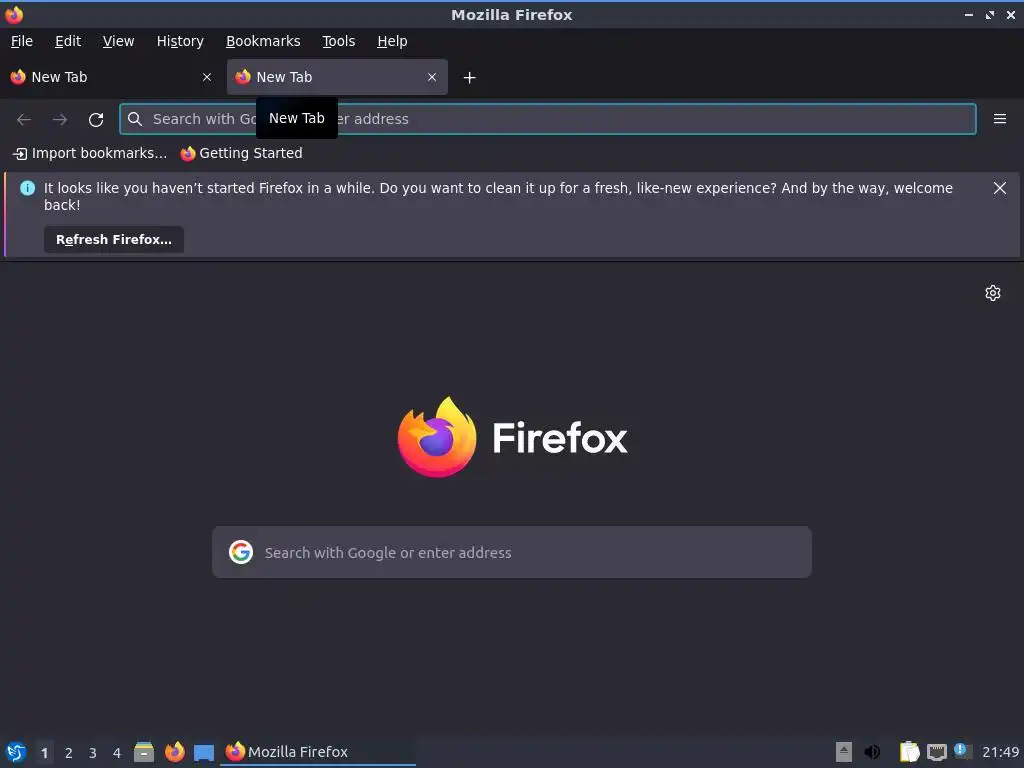Open the hamburger application menu
Image resolution: width=1024 pixels, height=768 pixels.
click(x=999, y=119)
